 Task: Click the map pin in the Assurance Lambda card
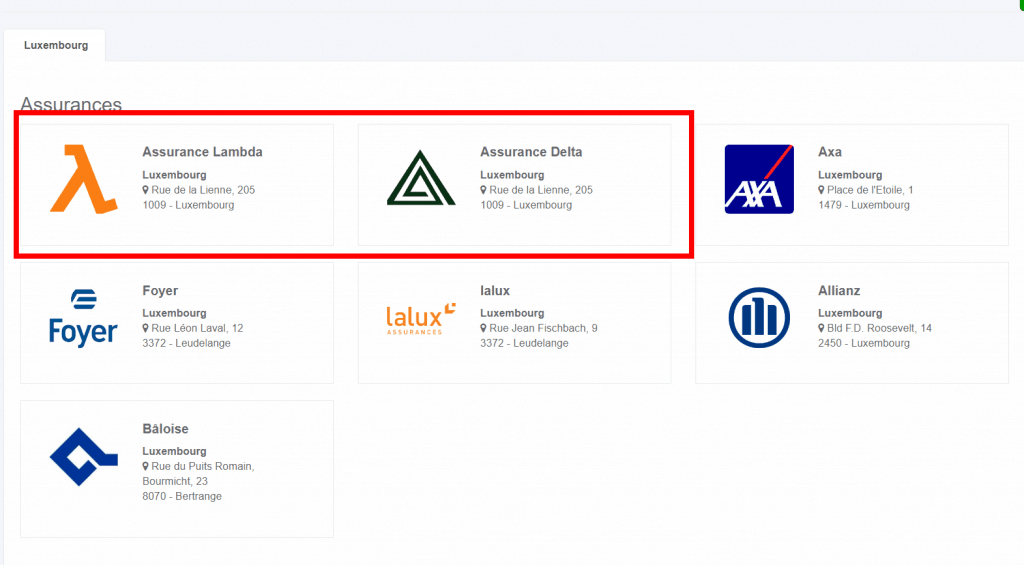[146, 190]
